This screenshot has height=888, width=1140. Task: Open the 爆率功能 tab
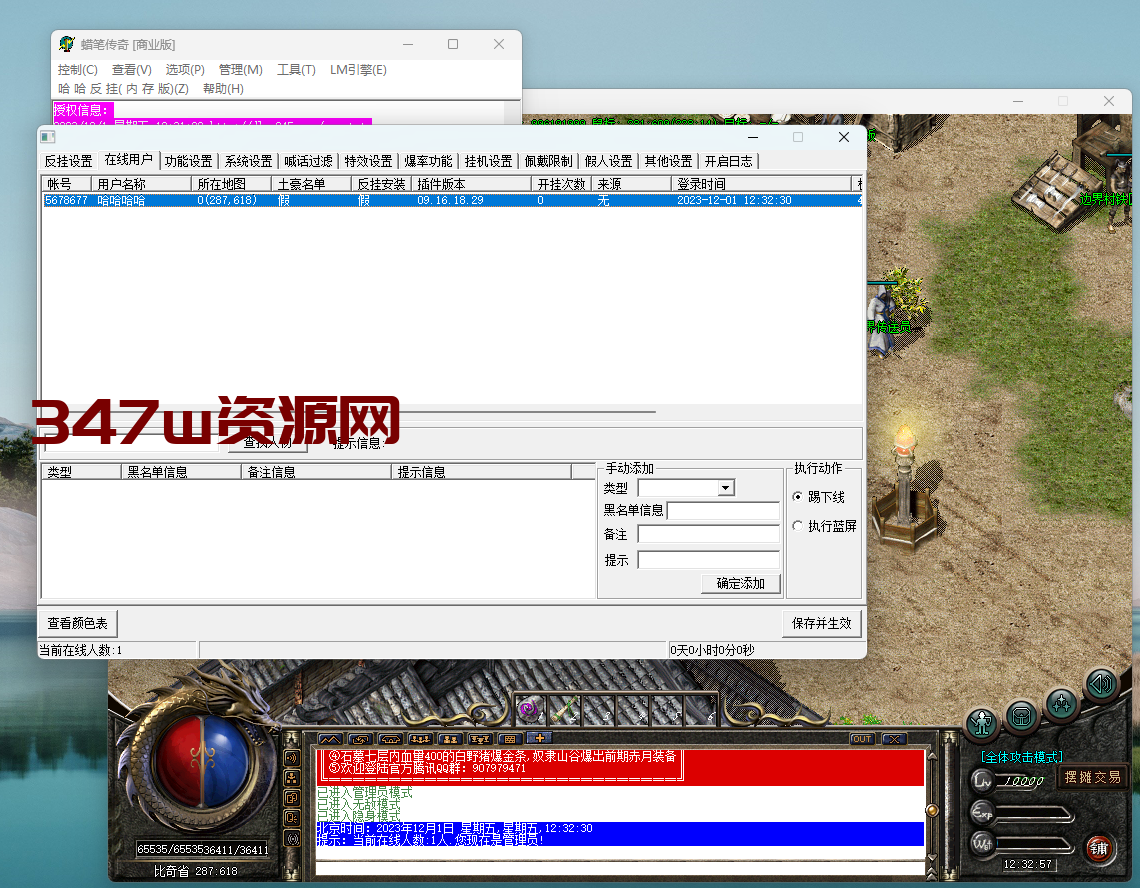point(428,161)
